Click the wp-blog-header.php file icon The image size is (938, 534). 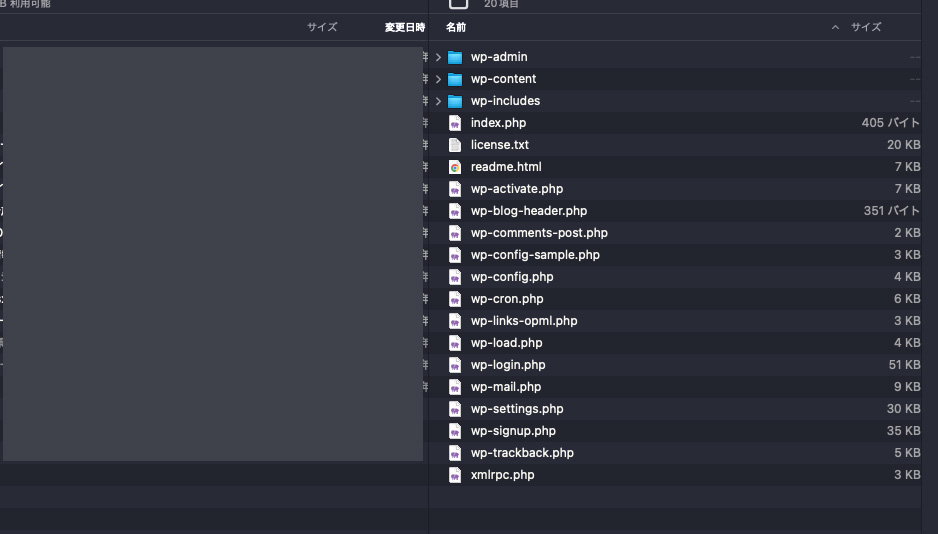(x=455, y=212)
